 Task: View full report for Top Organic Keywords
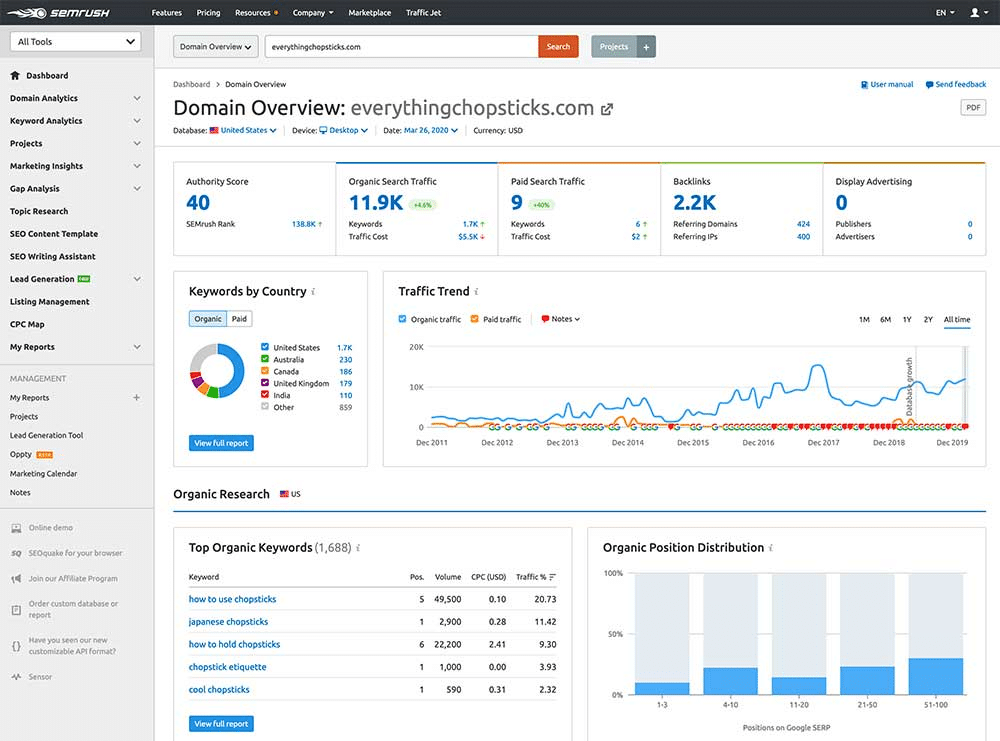[221, 724]
